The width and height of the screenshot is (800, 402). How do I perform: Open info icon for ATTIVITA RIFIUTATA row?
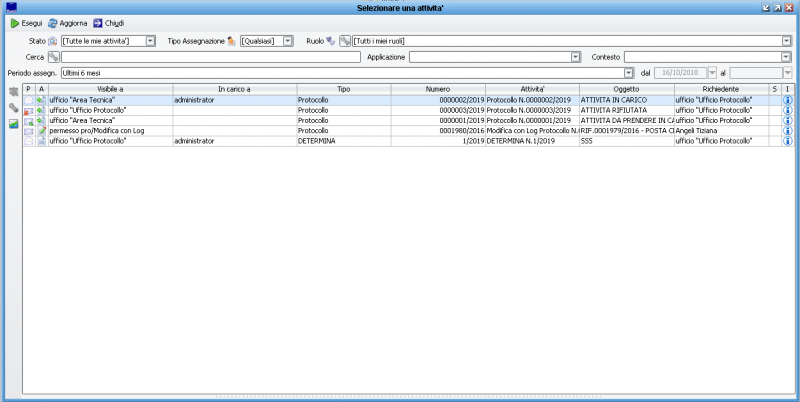pos(787,111)
